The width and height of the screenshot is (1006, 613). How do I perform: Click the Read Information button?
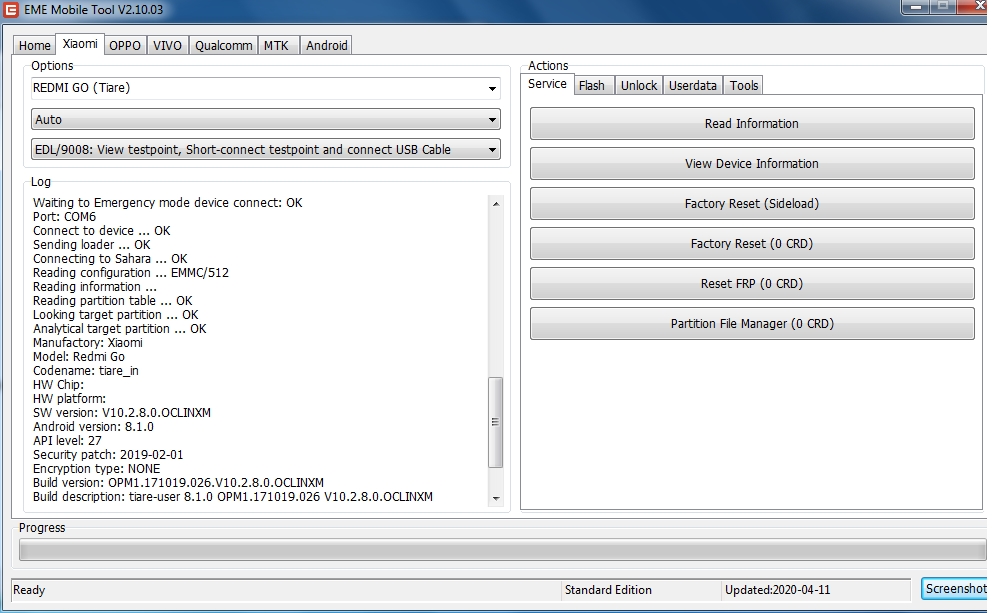tap(752, 123)
